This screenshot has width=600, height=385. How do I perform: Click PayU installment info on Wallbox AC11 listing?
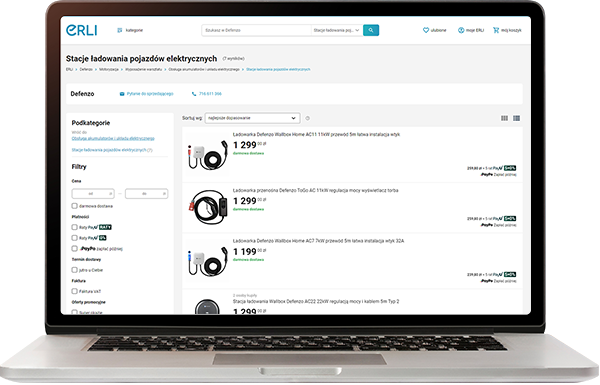491,168
